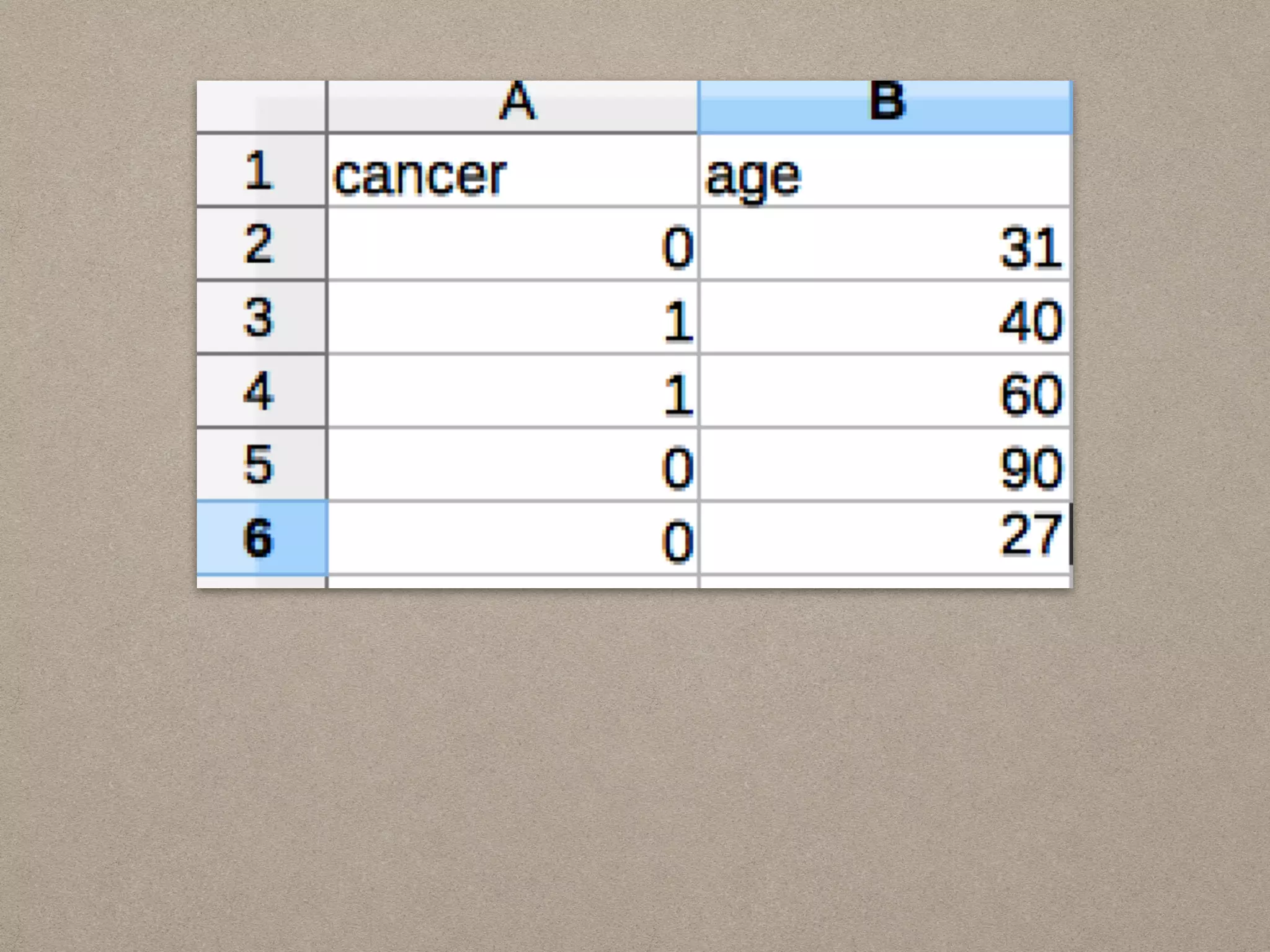The width and height of the screenshot is (1270, 952).
Task: Select cancer column cell in row 6
Action: [512, 537]
